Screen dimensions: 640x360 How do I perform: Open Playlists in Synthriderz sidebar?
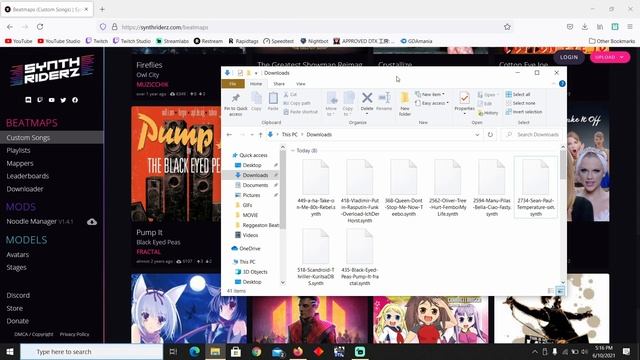18,151
